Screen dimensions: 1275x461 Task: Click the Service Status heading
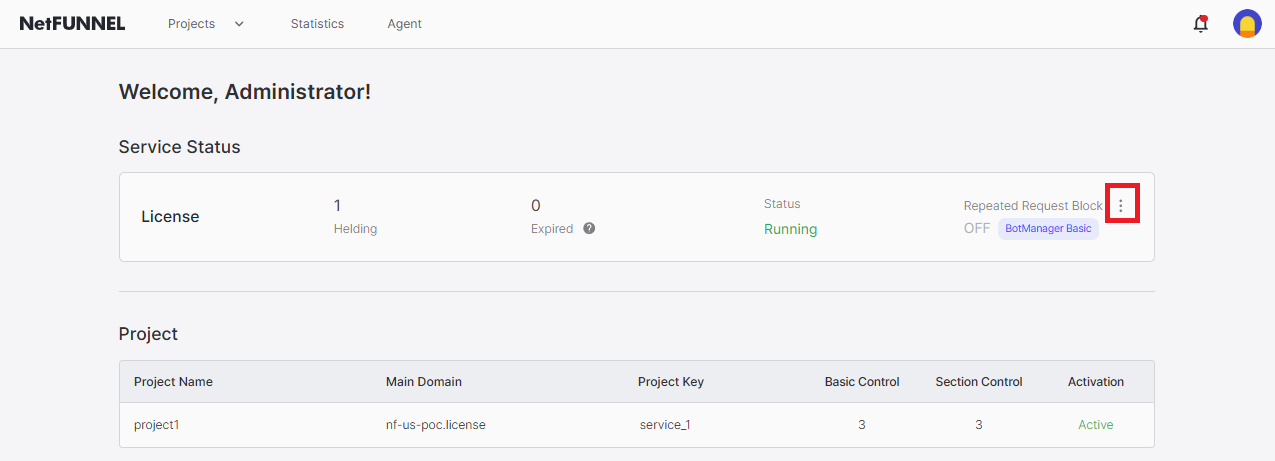pyautogui.click(x=180, y=147)
